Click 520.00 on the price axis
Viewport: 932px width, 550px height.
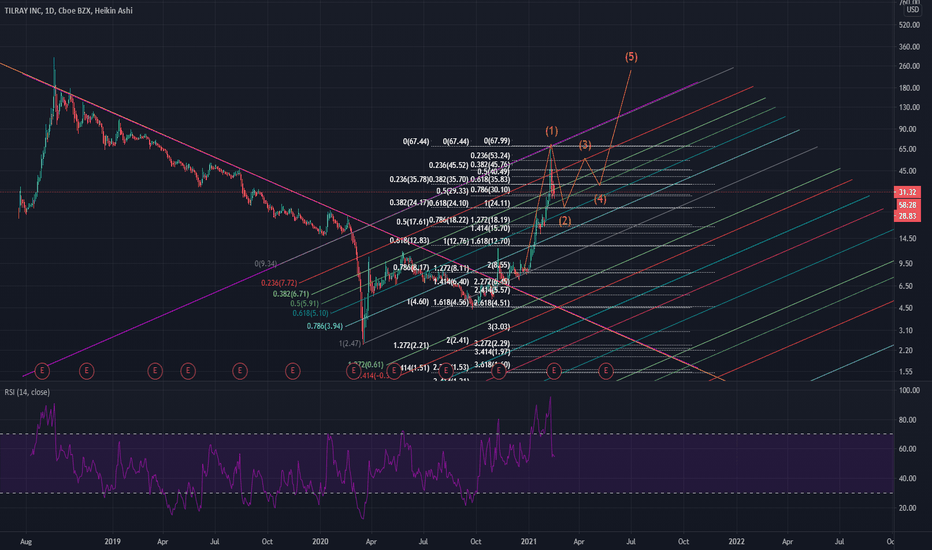click(x=909, y=25)
